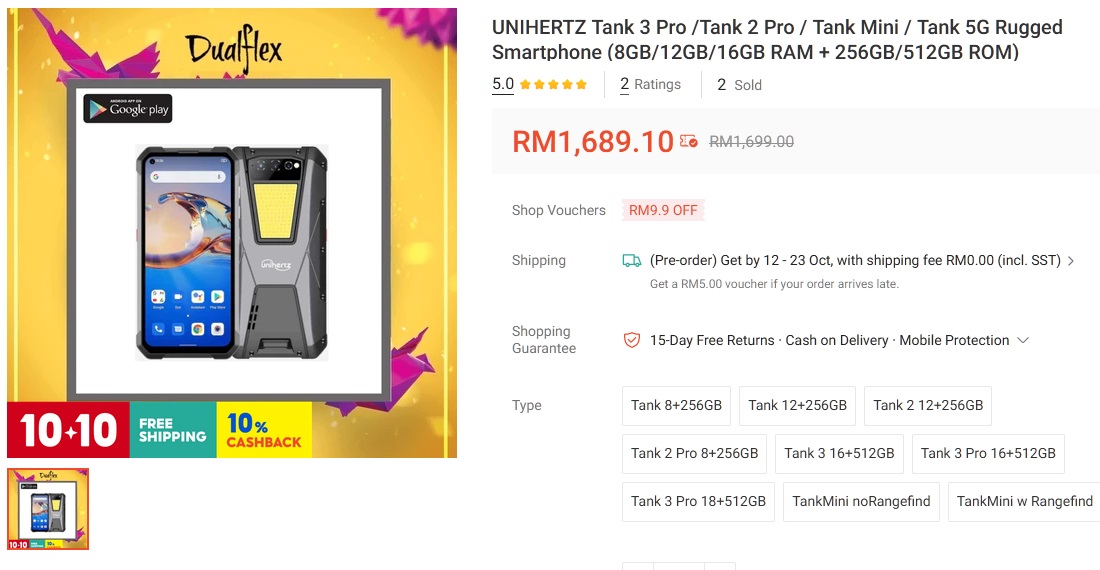This screenshot has width=1100, height=570.
Task: Expand shipping details with the right chevron
Action: tap(1071, 261)
